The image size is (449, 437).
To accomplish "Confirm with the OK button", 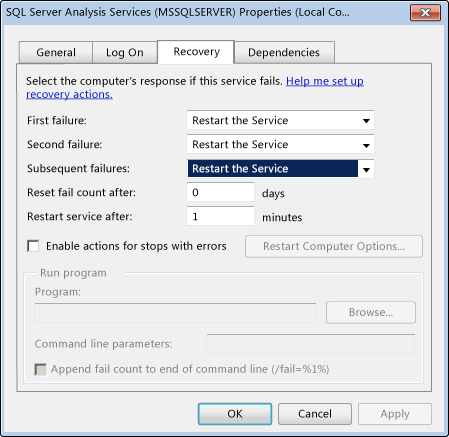I will [235, 414].
